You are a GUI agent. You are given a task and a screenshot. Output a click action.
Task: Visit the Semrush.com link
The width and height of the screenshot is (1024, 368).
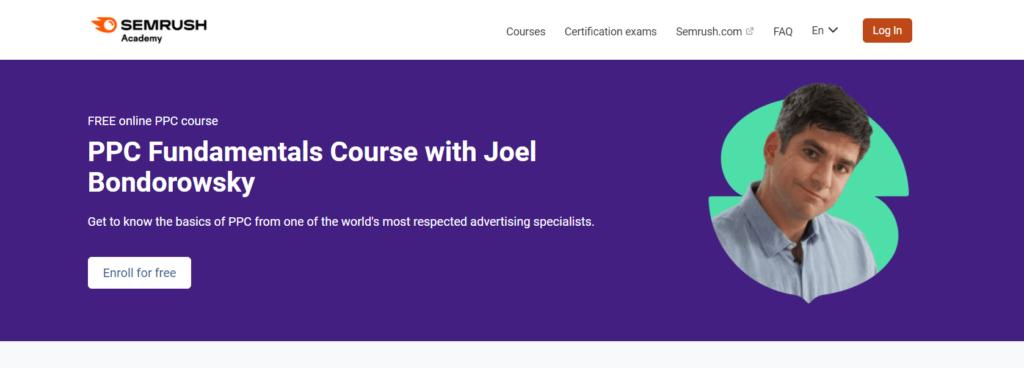coord(709,31)
